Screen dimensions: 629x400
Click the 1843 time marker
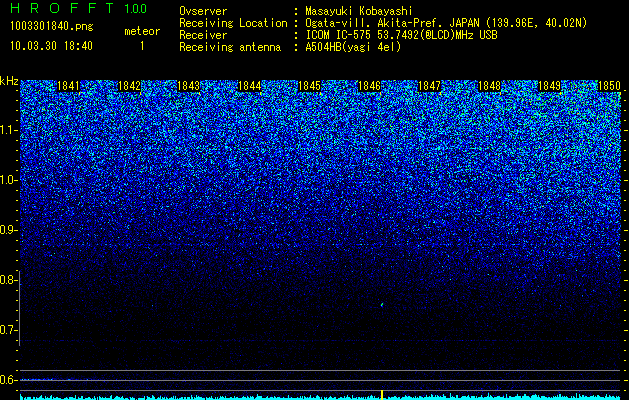click(189, 86)
